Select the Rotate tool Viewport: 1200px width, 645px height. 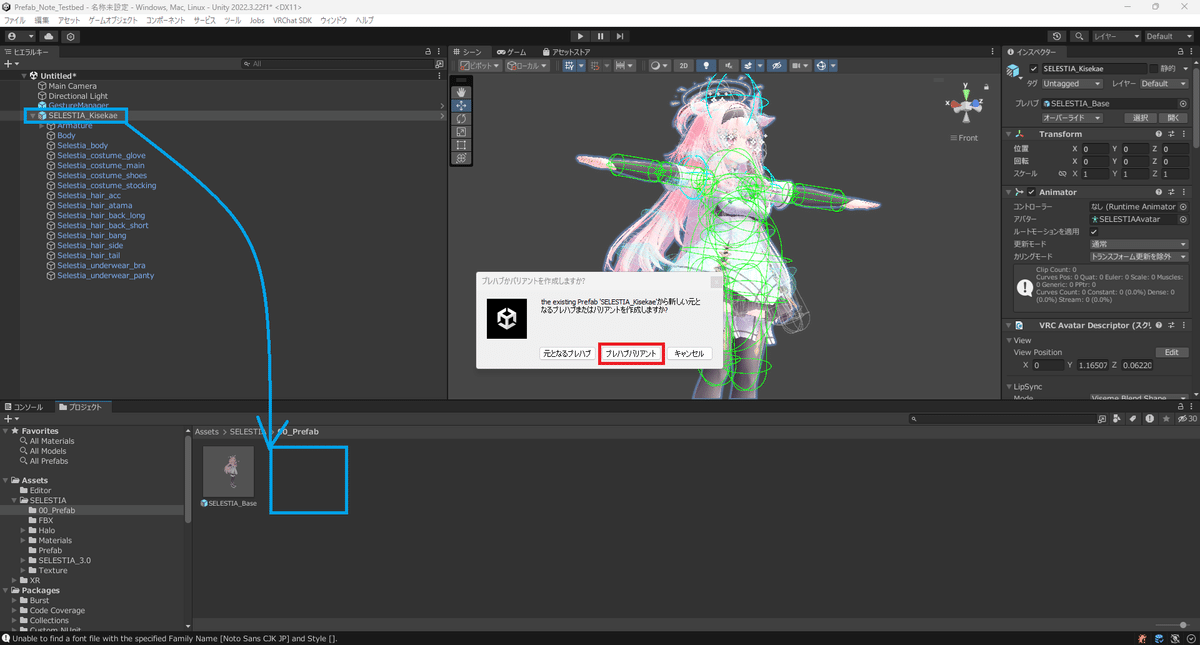click(x=460, y=118)
